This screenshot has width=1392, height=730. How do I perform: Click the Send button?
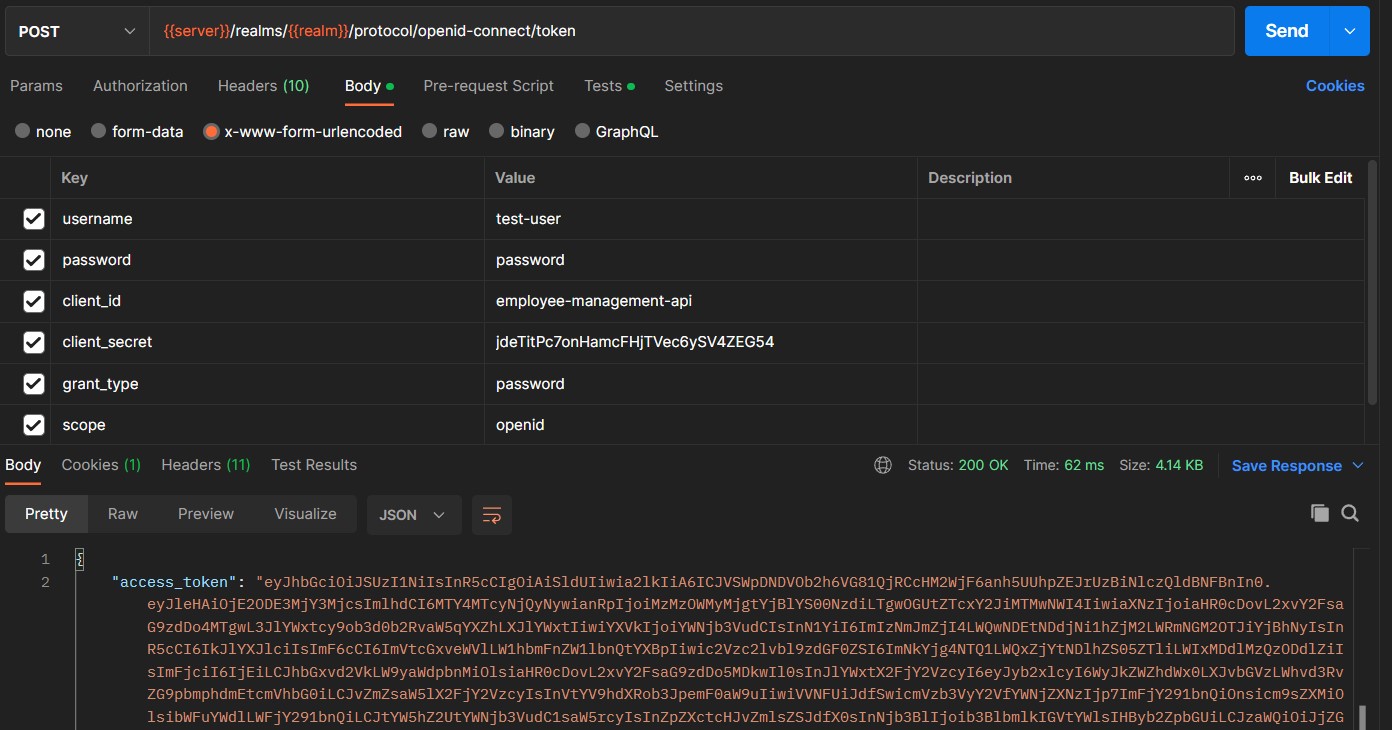coord(1286,30)
